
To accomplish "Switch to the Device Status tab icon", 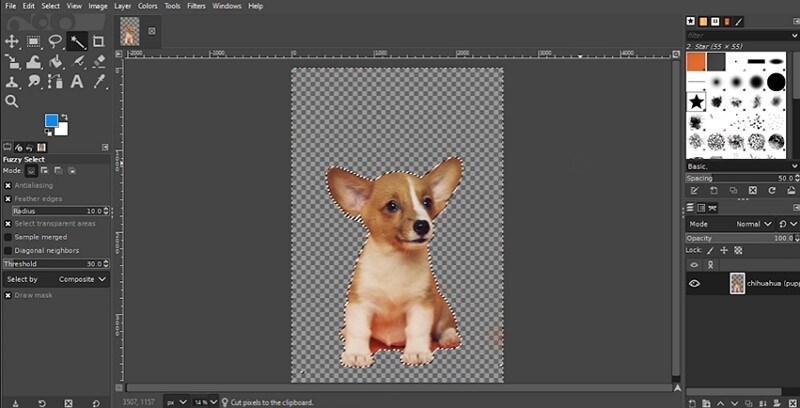I will [x=18, y=148].
